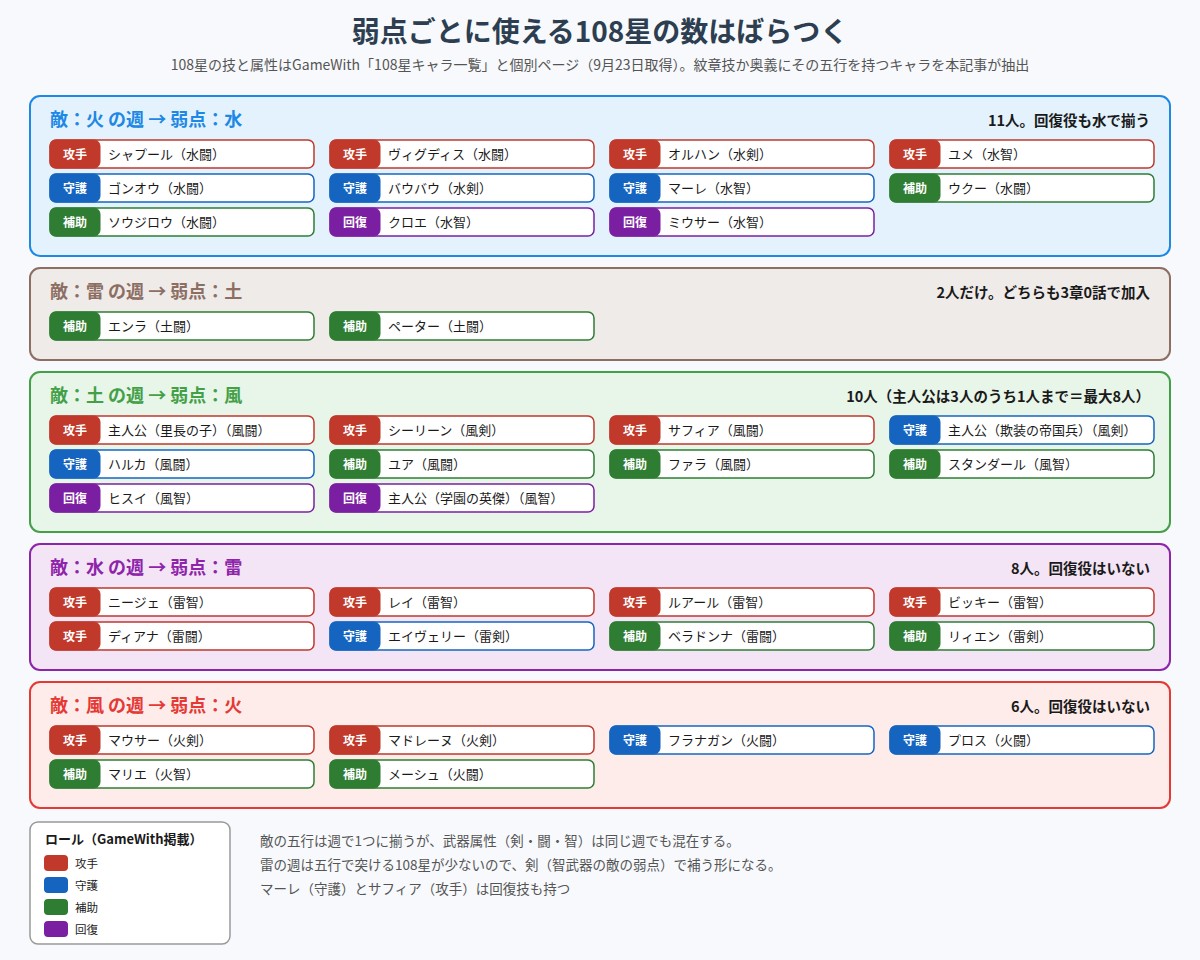Image resolution: width=1200 pixels, height=960 pixels.
Task: Click the エイヴェリー（雷剣） guardian card
Action: tap(462, 636)
